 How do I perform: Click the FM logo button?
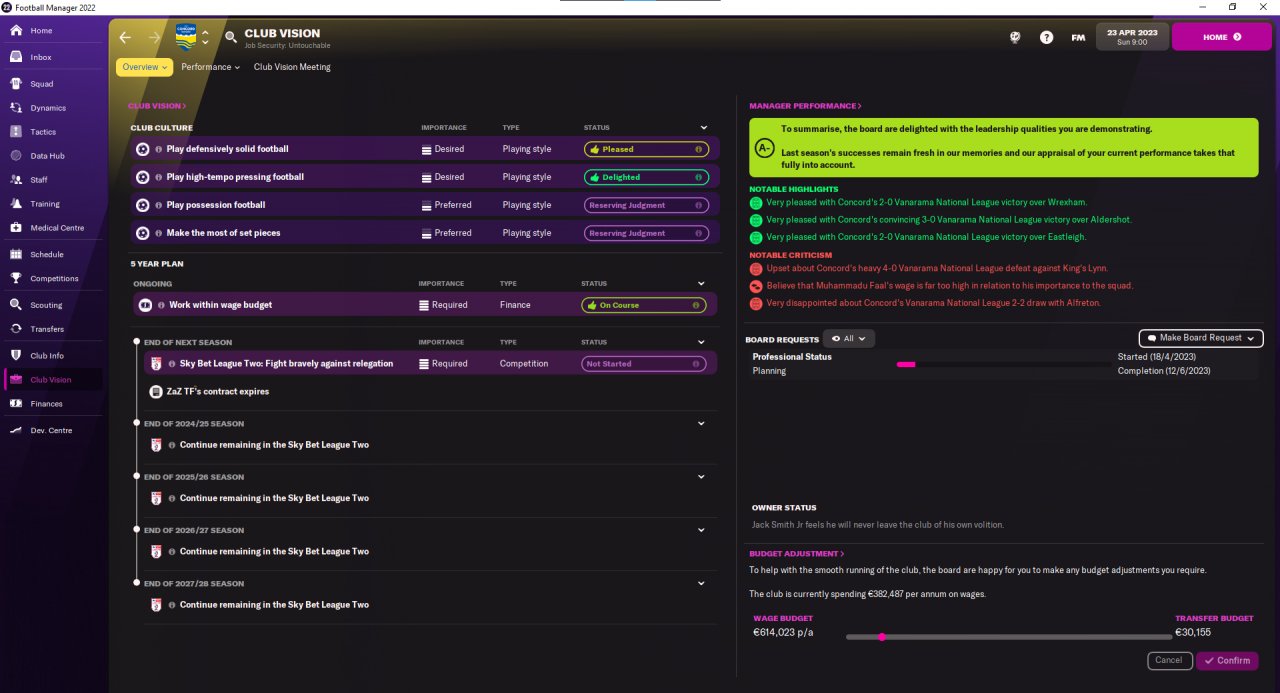pos(1078,37)
